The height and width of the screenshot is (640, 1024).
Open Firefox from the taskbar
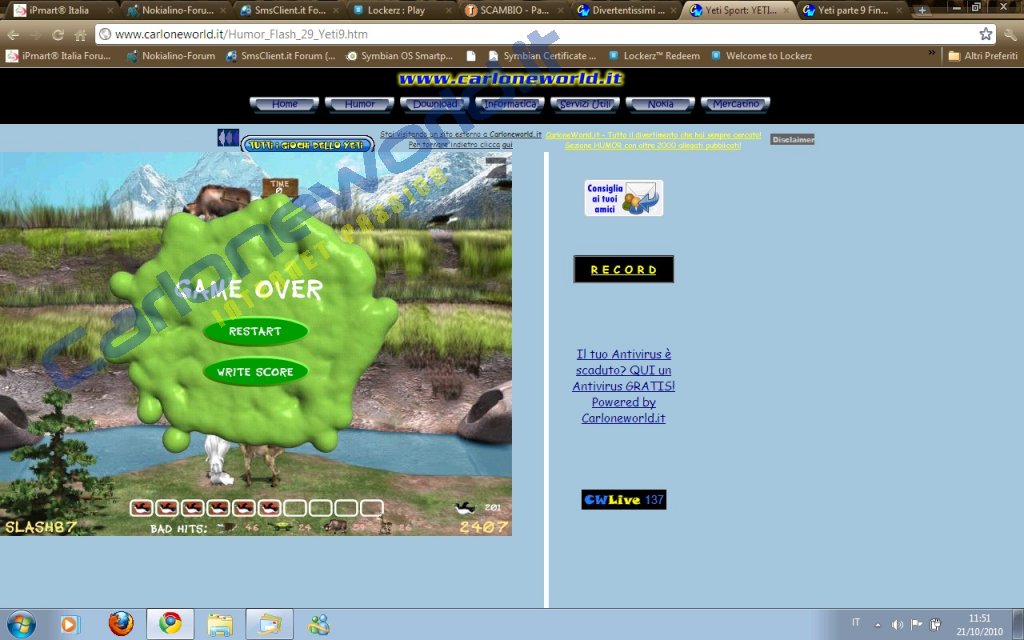pos(121,624)
